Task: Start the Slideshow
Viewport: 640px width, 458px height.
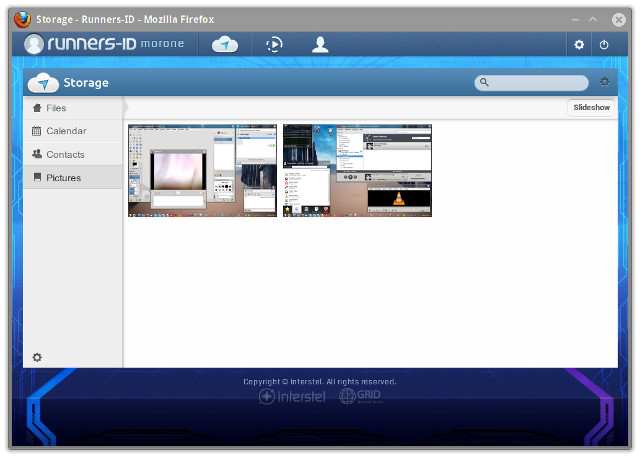Action: (591, 107)
